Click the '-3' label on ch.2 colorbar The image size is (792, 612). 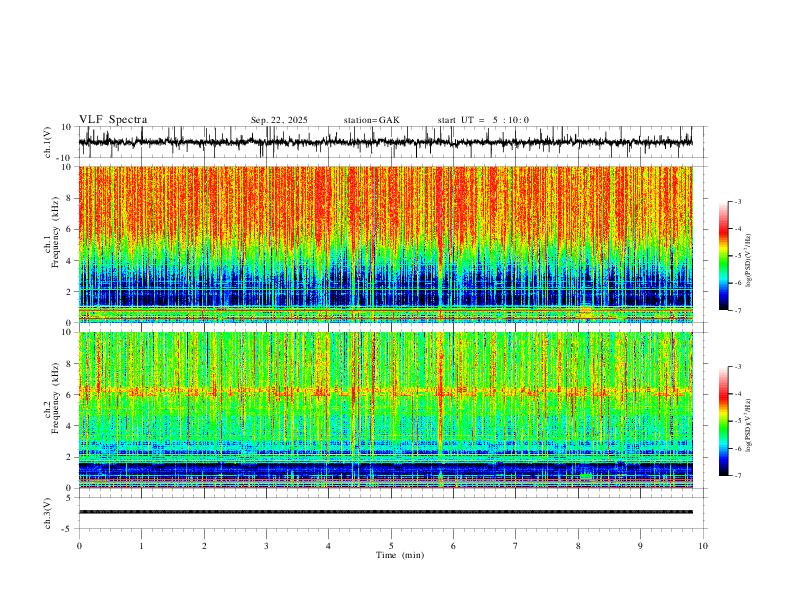[738, 367]
